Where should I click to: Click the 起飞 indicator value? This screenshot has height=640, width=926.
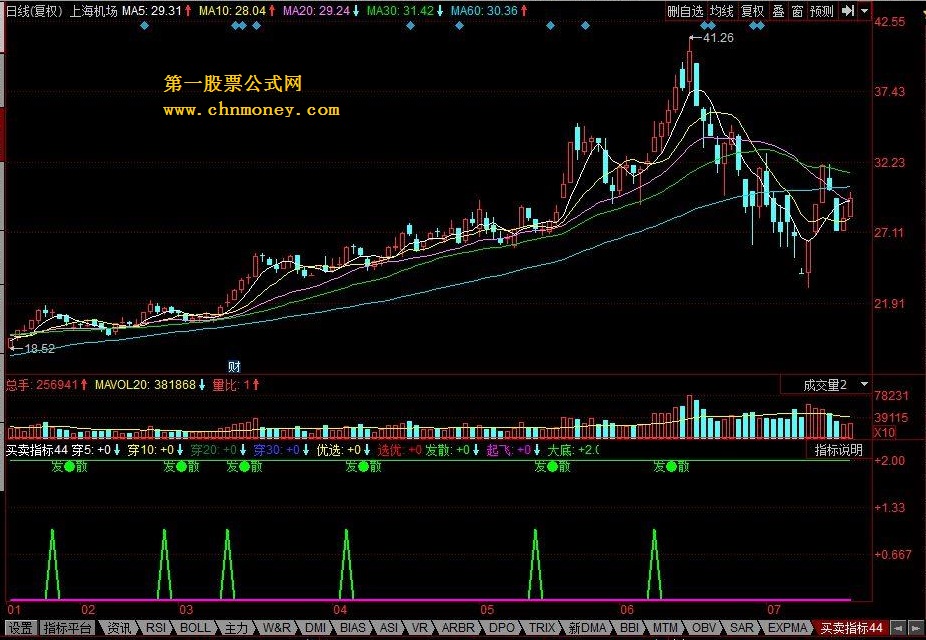click(x=508, y=450)
